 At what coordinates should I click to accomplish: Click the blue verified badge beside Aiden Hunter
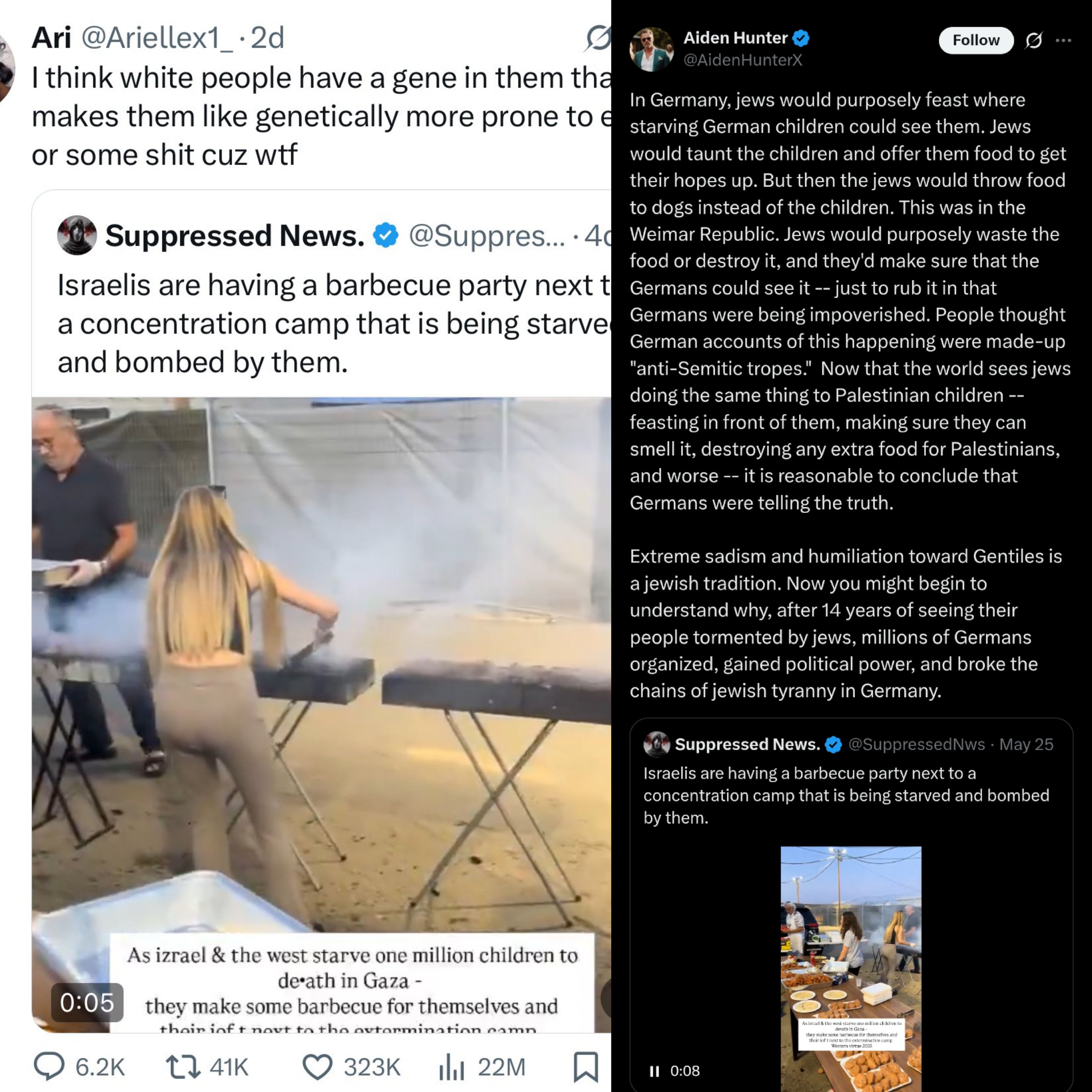click(x=801, y=38)
